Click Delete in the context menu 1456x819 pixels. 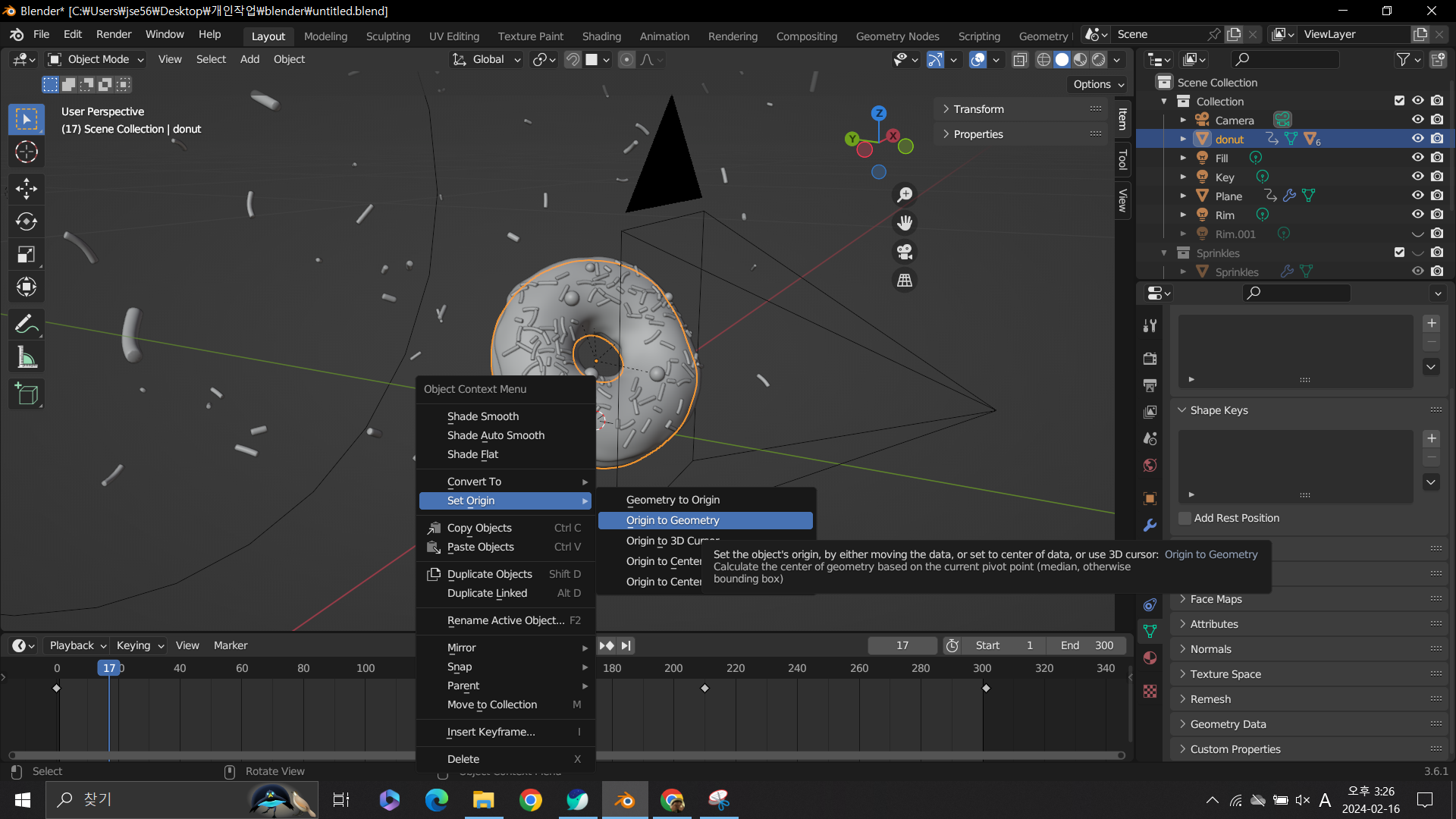pos(506,759)
